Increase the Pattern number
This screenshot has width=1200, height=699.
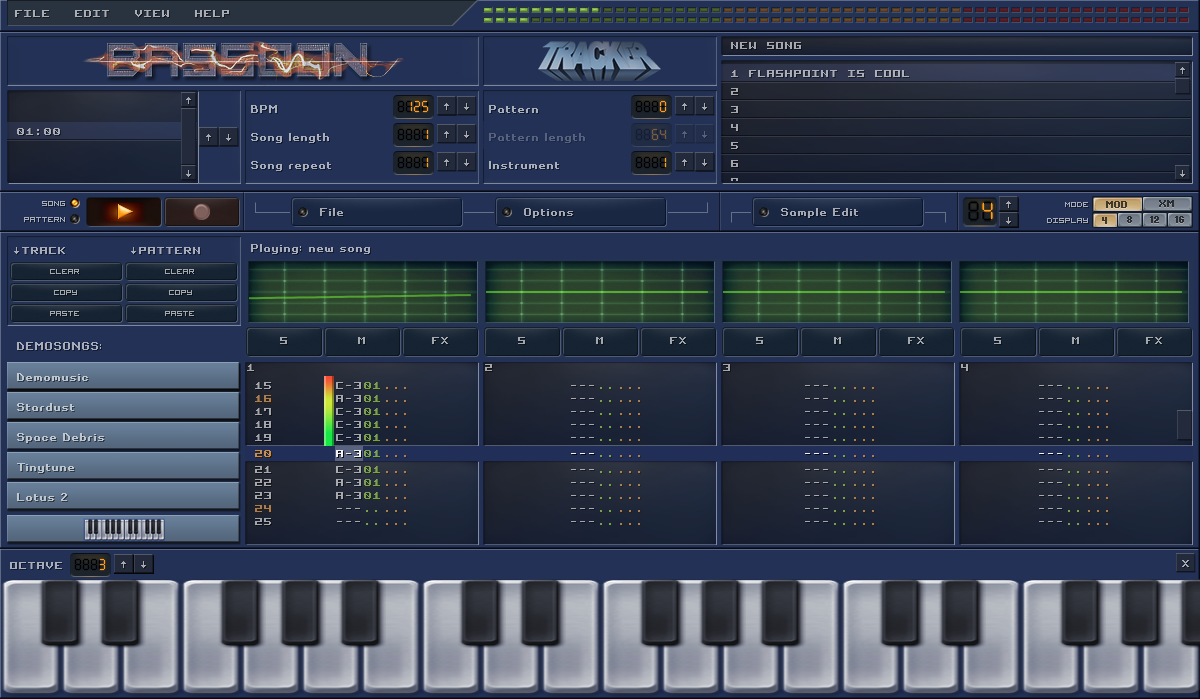click(x=684, y=106)
